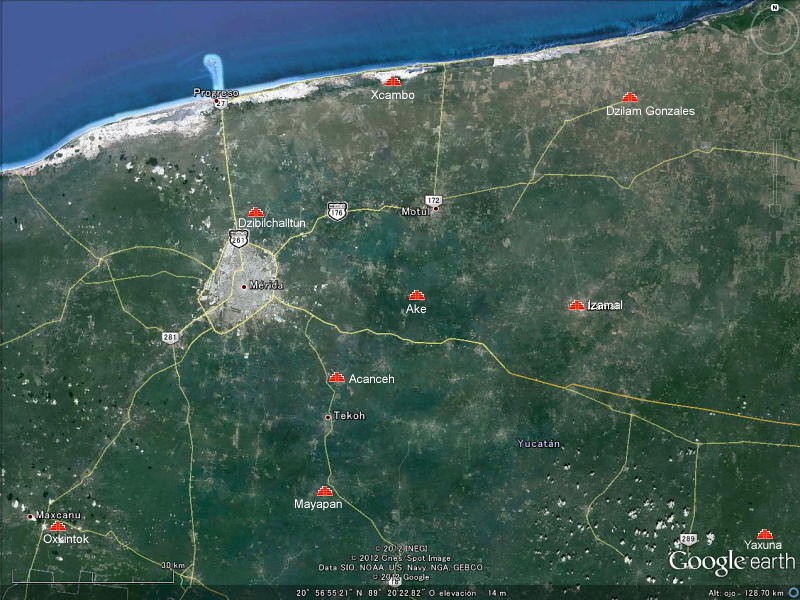Viewport: 800px width, 600px height.
Task: Click the Izamal pyramid placemark icon
Action: point(576,305)
